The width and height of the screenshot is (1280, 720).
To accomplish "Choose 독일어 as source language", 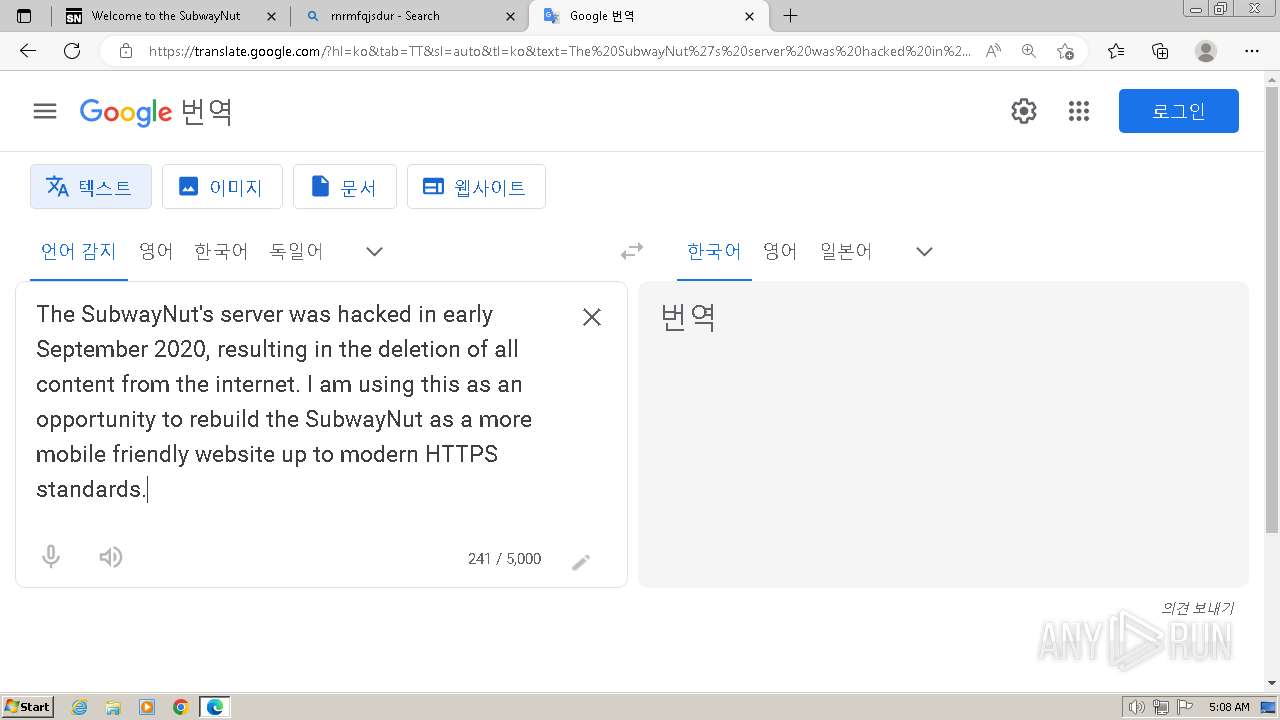I will 296,251.
